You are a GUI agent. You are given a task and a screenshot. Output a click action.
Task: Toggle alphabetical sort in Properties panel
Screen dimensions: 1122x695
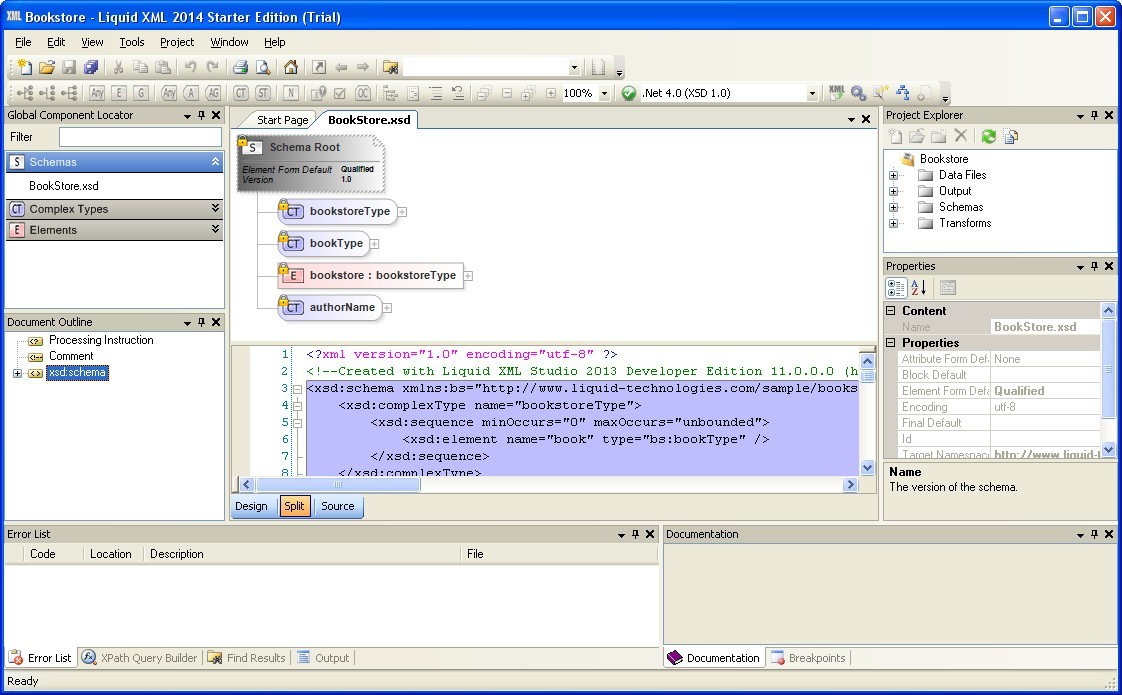(x=919, y=288)
